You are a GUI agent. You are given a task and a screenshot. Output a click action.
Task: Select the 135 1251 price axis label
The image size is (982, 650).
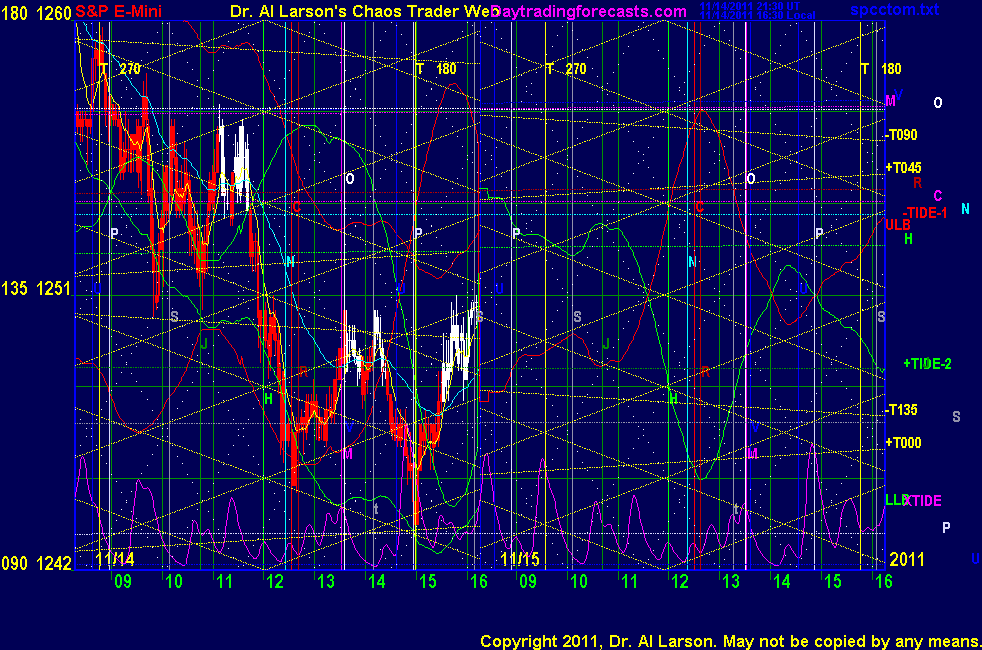[36, 289]
